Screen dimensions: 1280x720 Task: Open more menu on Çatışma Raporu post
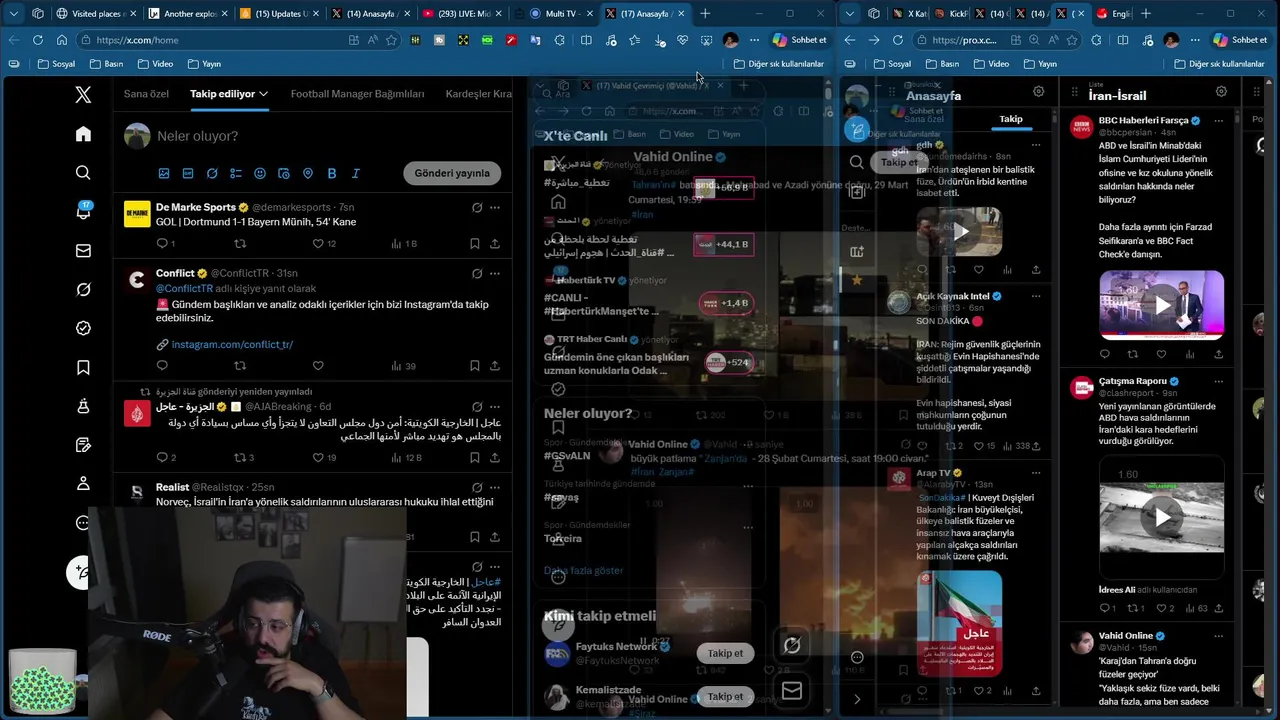[x=1218, y=382]
